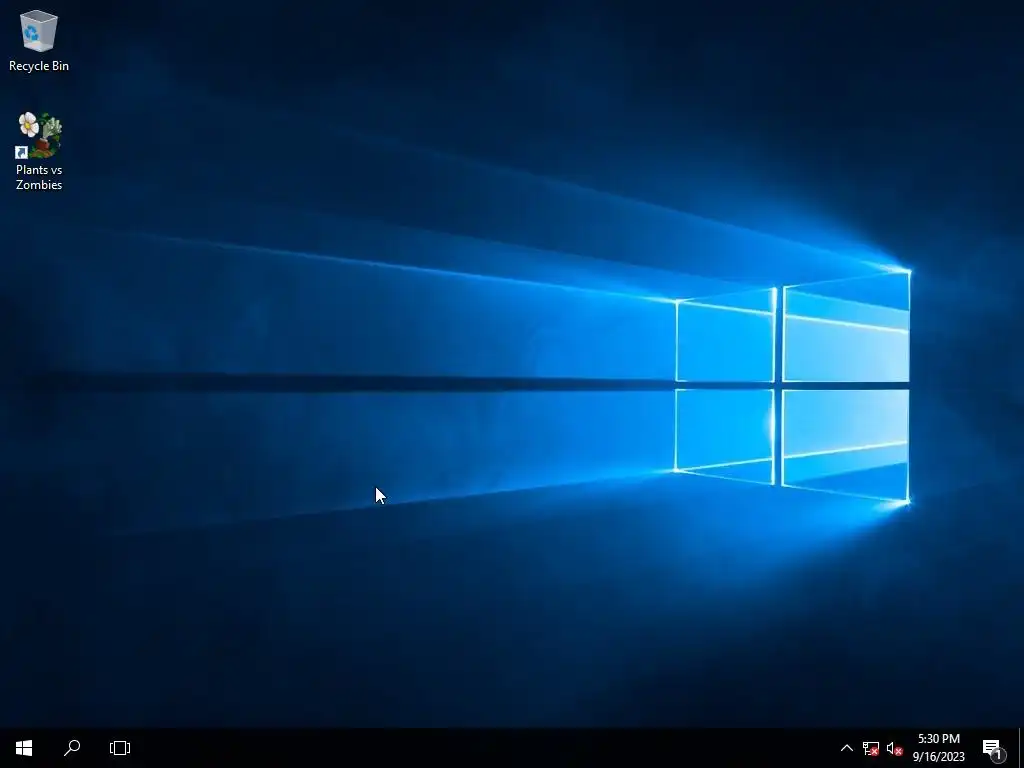Open the Action Center notifications icon
The width and height of the screenshot is (1024, 768).
(x=993, y=748)
